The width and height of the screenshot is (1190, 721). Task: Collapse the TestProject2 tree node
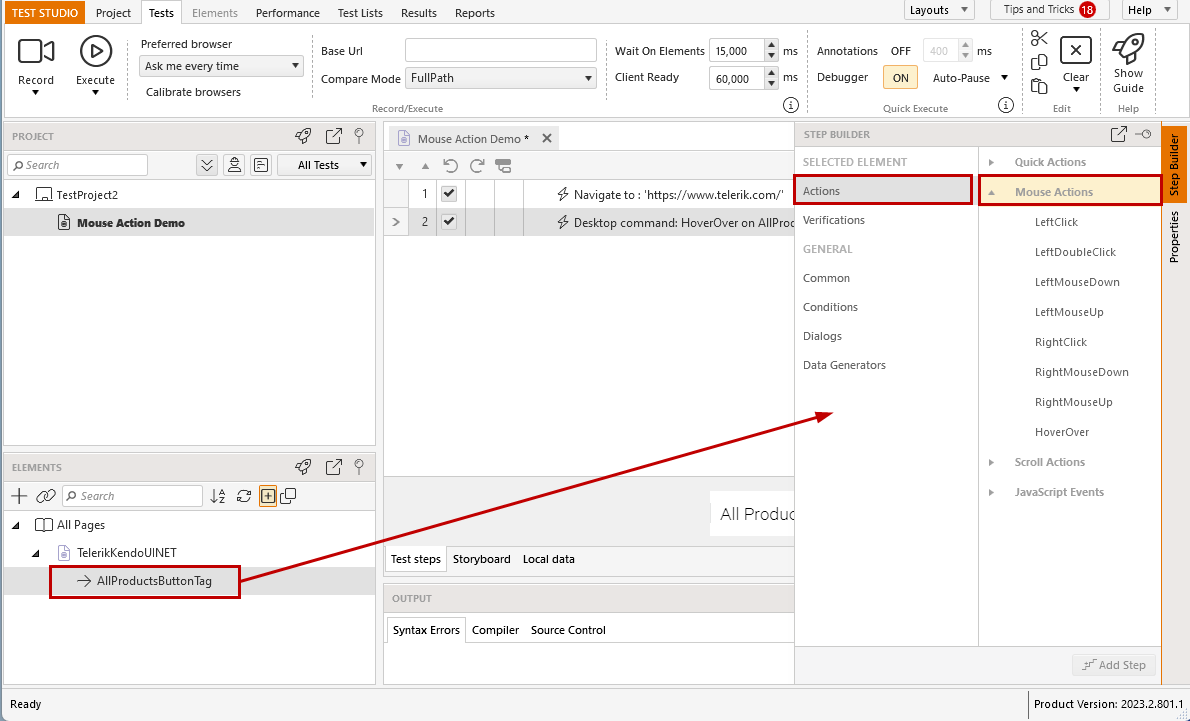pyautogui.click(x=17, y=195)
